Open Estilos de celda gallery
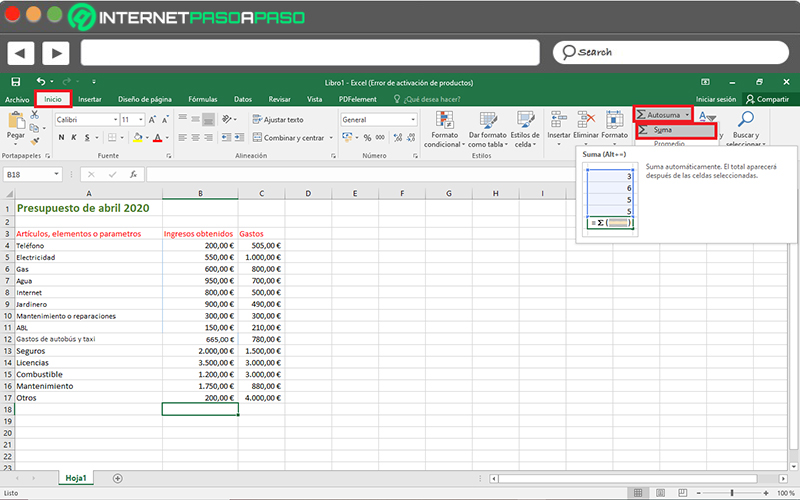The width and height of the screenshot is (800, 500). [525, 130]
